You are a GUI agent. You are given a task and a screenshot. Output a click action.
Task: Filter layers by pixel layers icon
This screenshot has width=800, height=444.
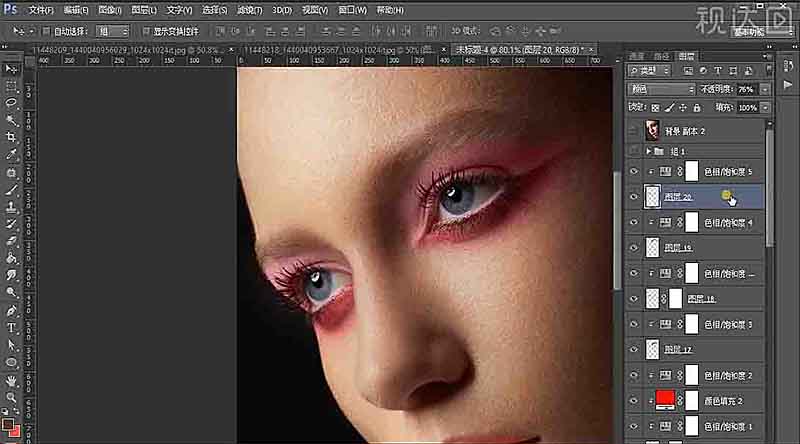coord(688,70)
